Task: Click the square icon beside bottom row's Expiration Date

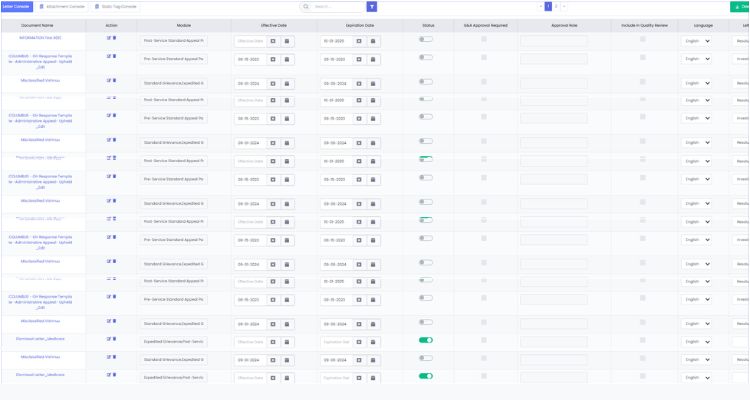Action: pyautogui.click(x=359, y=378)
